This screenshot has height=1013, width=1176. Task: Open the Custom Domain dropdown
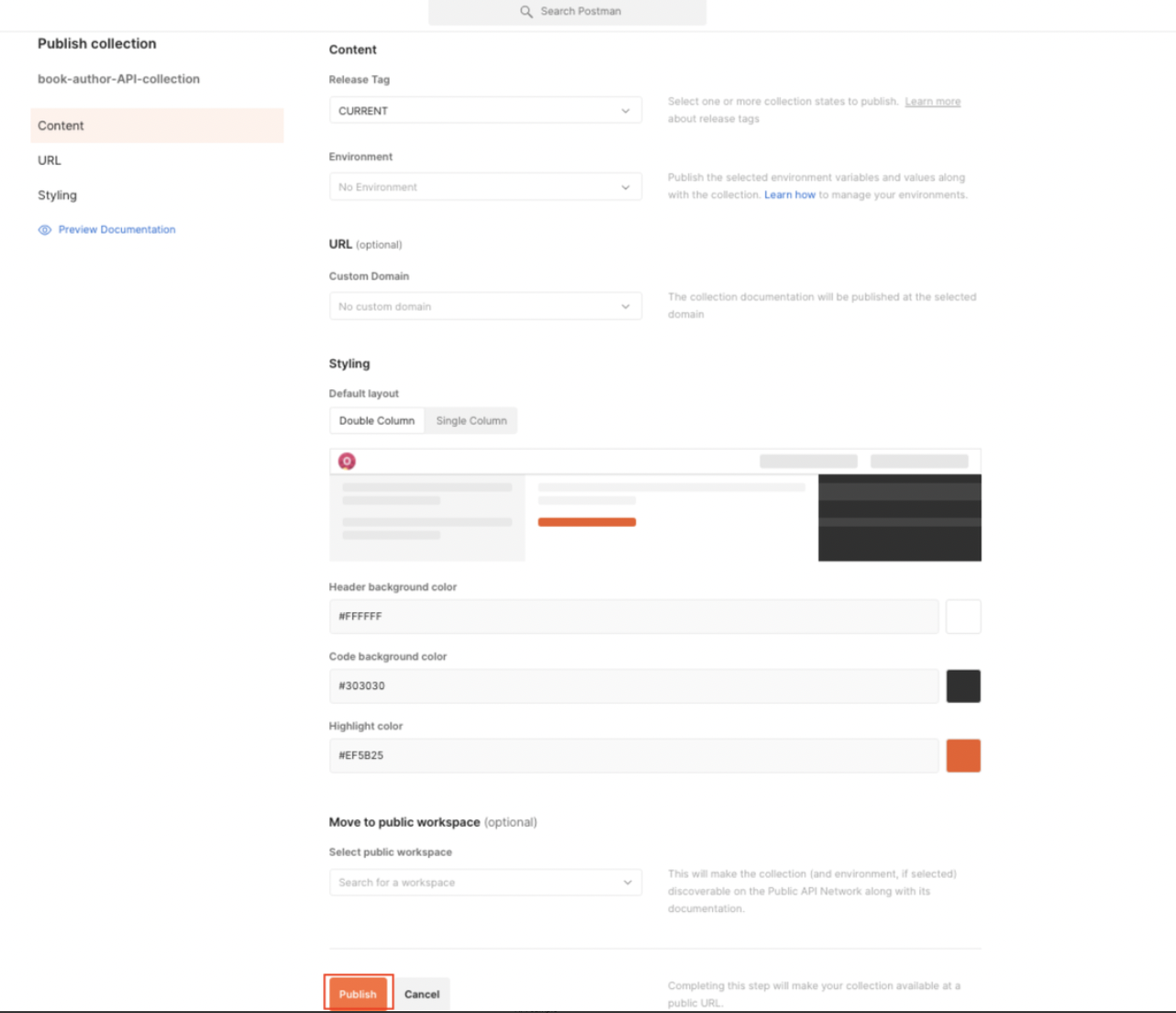485,306
